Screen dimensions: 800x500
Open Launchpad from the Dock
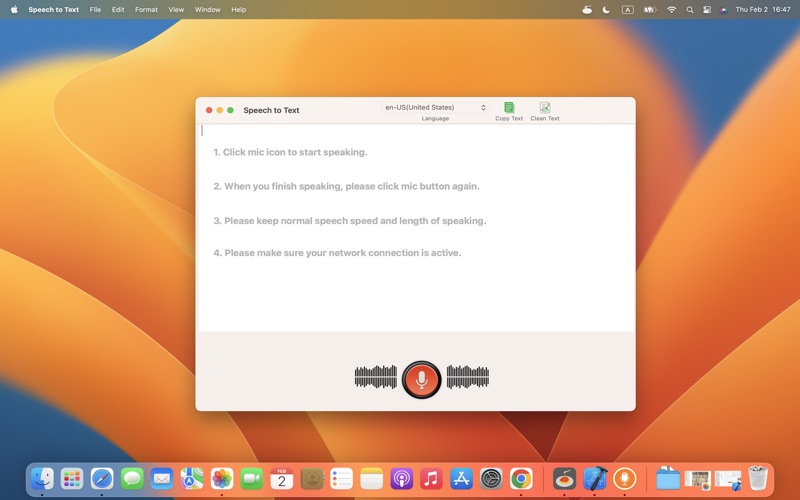pyautogui.click(x=72, y=479)
